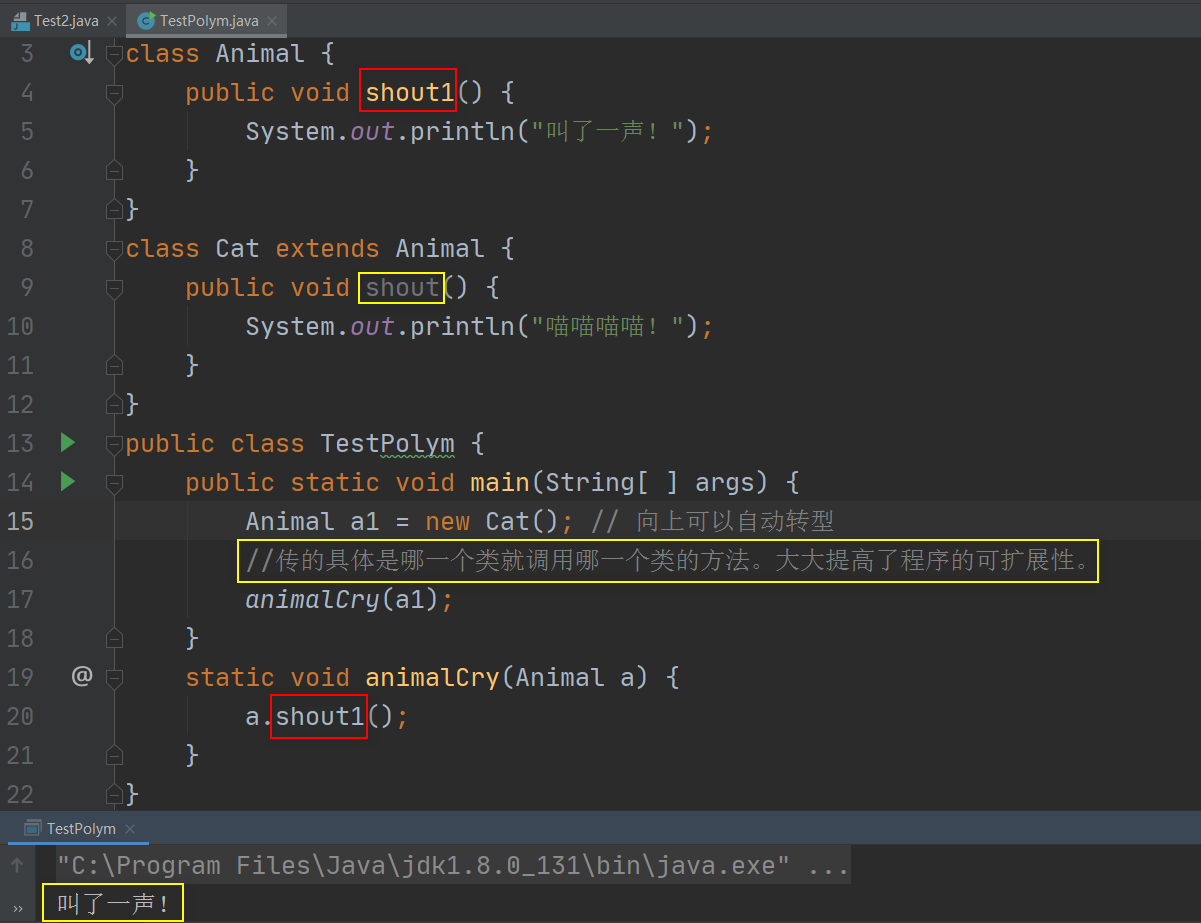Click line number 15 in the gutter
Viewport: 1201px width, 923px height.
pyautogui.click(x=20, y=521)
